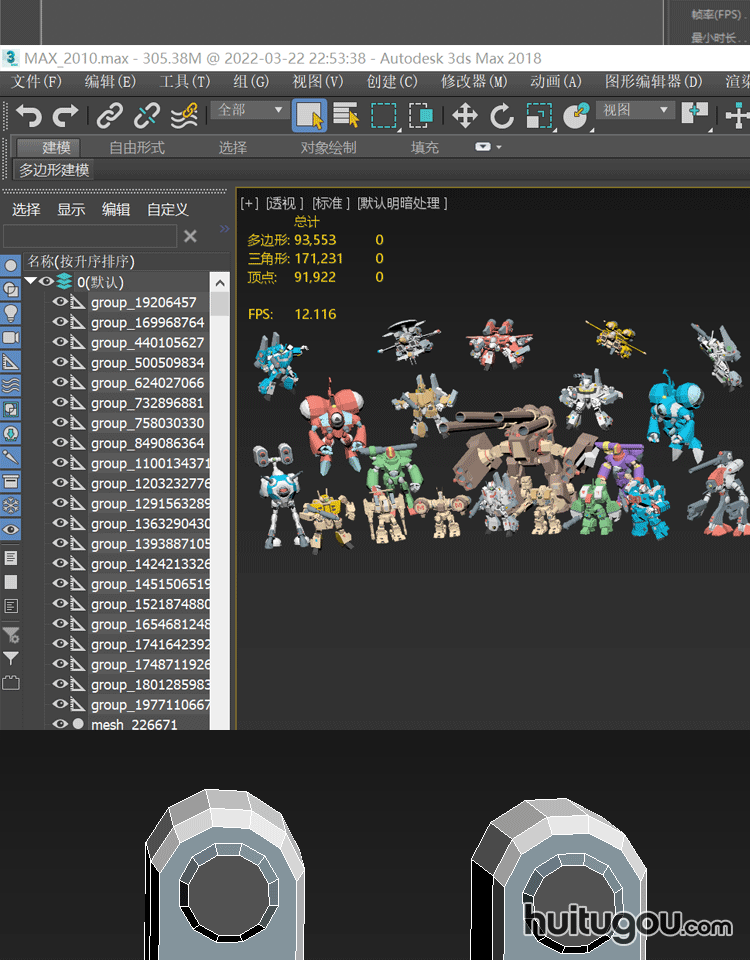
Task: Hide mesh_226671 via its eye icon
Action: coord(60,725)
